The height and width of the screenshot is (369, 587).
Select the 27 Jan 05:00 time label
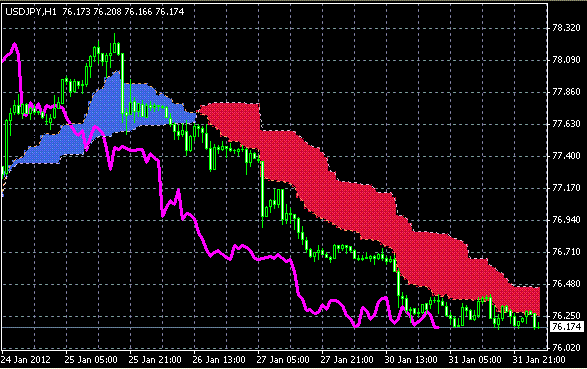click(283, 360)
